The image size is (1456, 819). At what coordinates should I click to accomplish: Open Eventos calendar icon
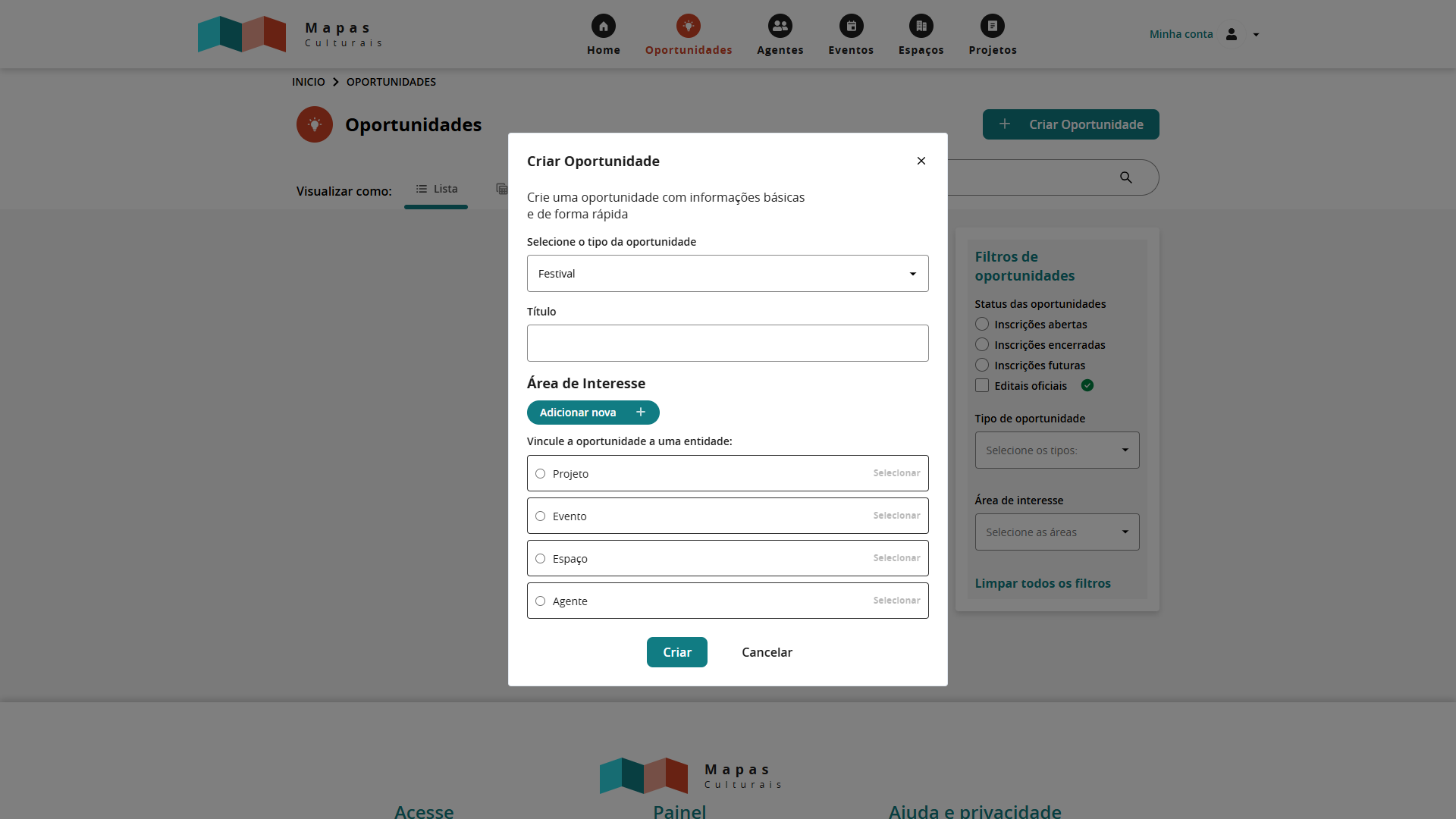(x=851, y=26)
